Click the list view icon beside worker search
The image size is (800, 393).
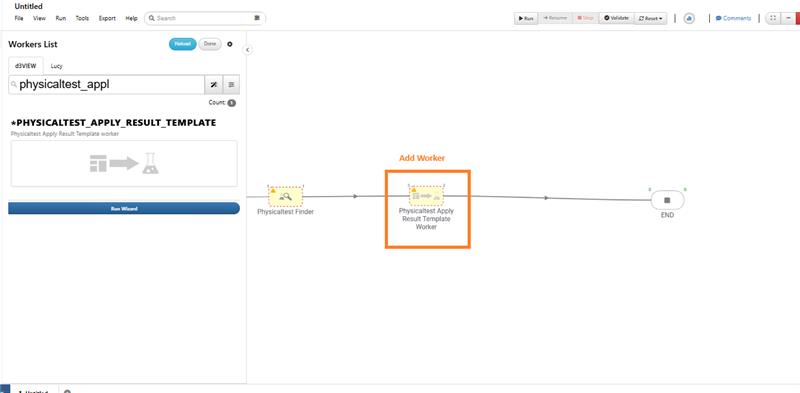[231, 85]
